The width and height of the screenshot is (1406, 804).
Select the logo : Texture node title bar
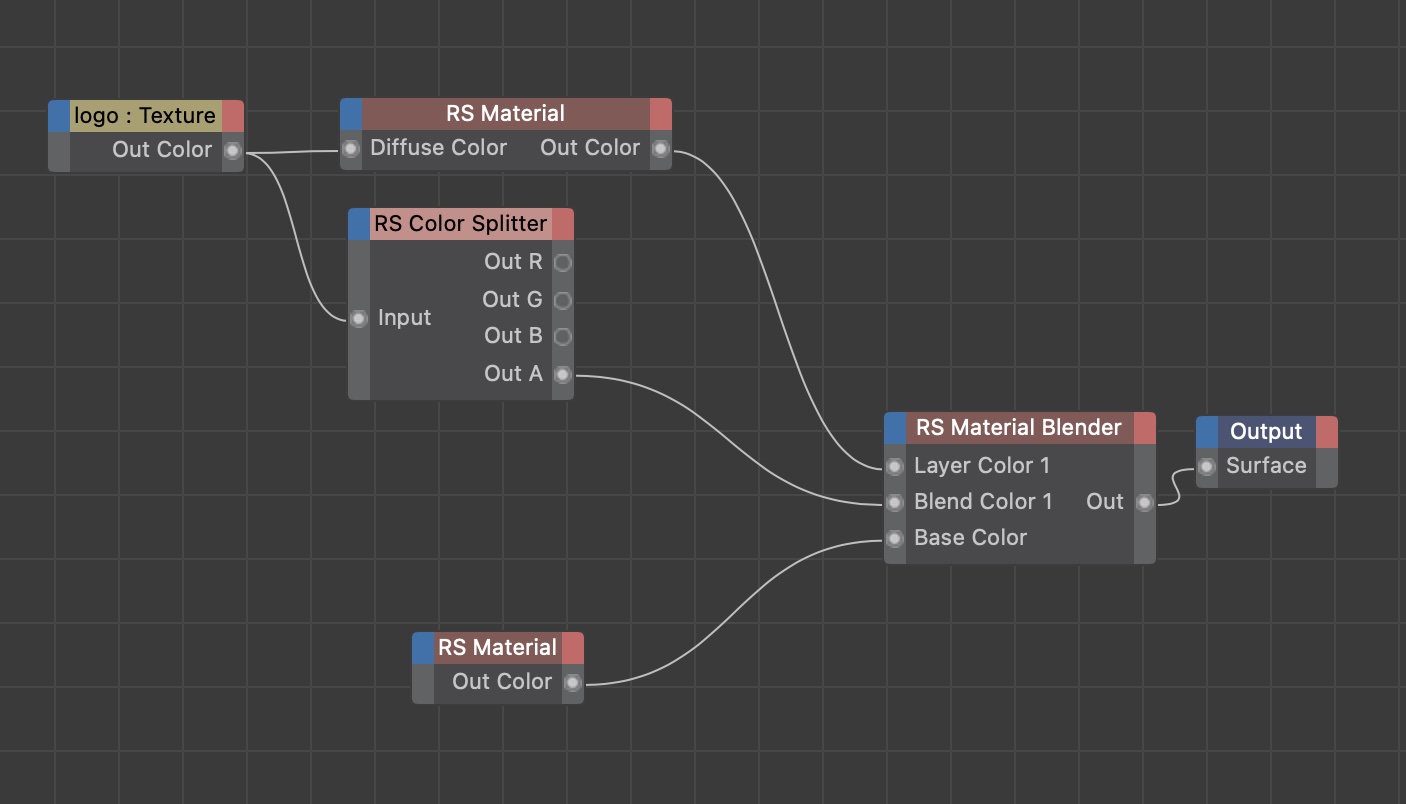click(x=145, y=116)
